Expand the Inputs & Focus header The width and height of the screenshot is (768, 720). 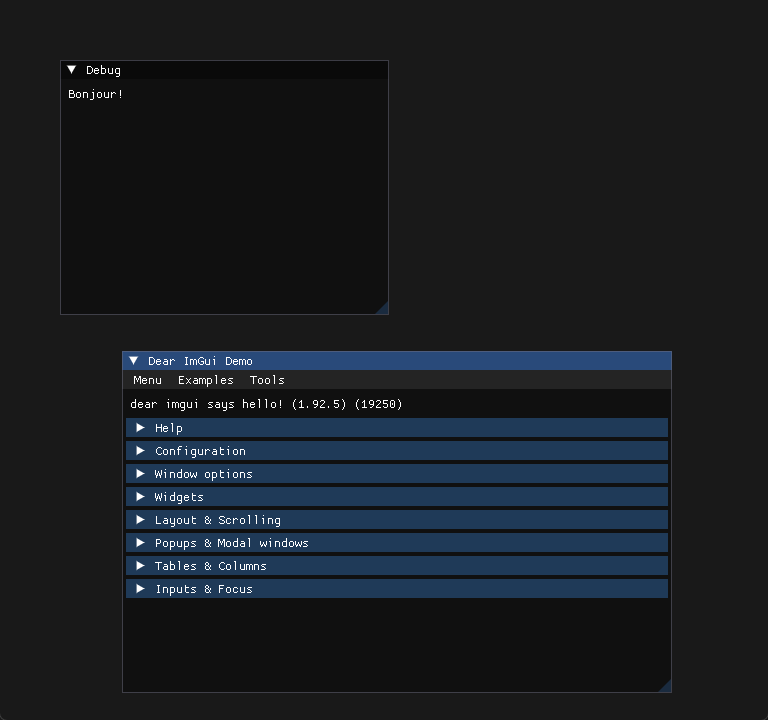point(203,589)
